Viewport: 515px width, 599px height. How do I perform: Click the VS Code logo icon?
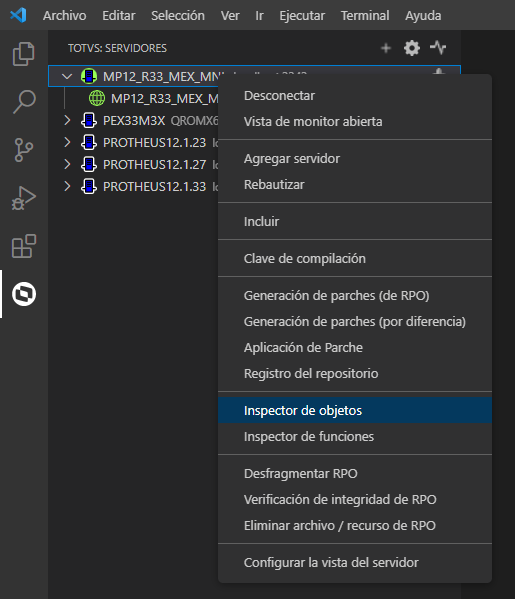tap(18, 15)
